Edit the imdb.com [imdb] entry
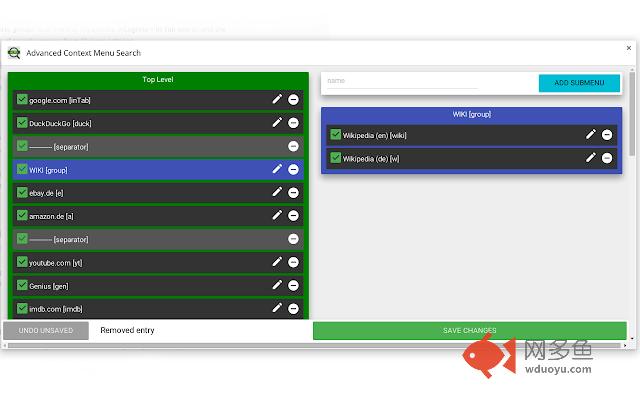 [x=277, y=308]
